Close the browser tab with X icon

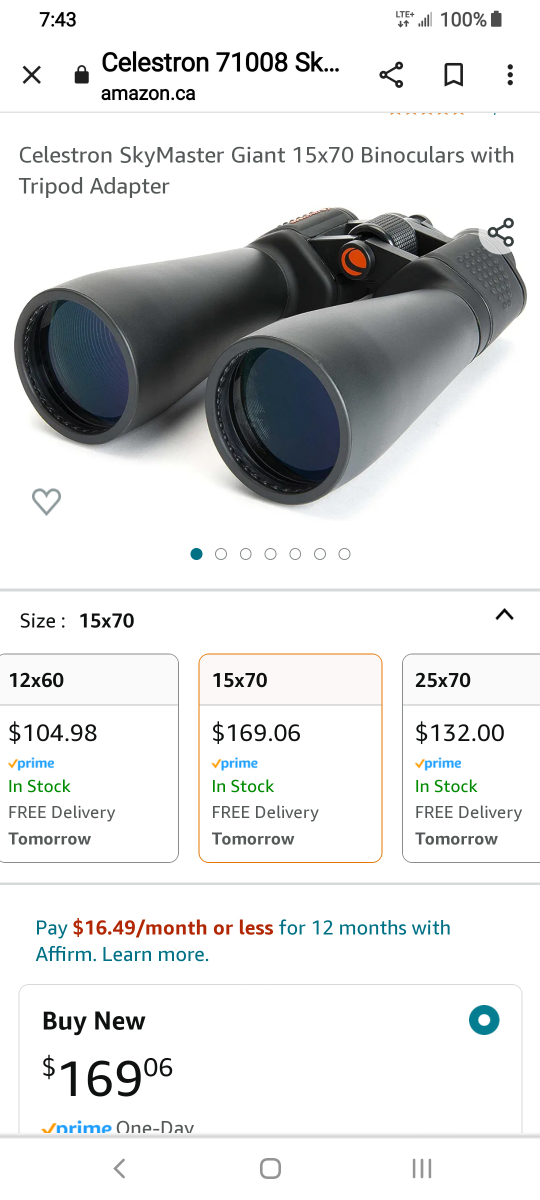pyautogui.click(x=32, y=75)
